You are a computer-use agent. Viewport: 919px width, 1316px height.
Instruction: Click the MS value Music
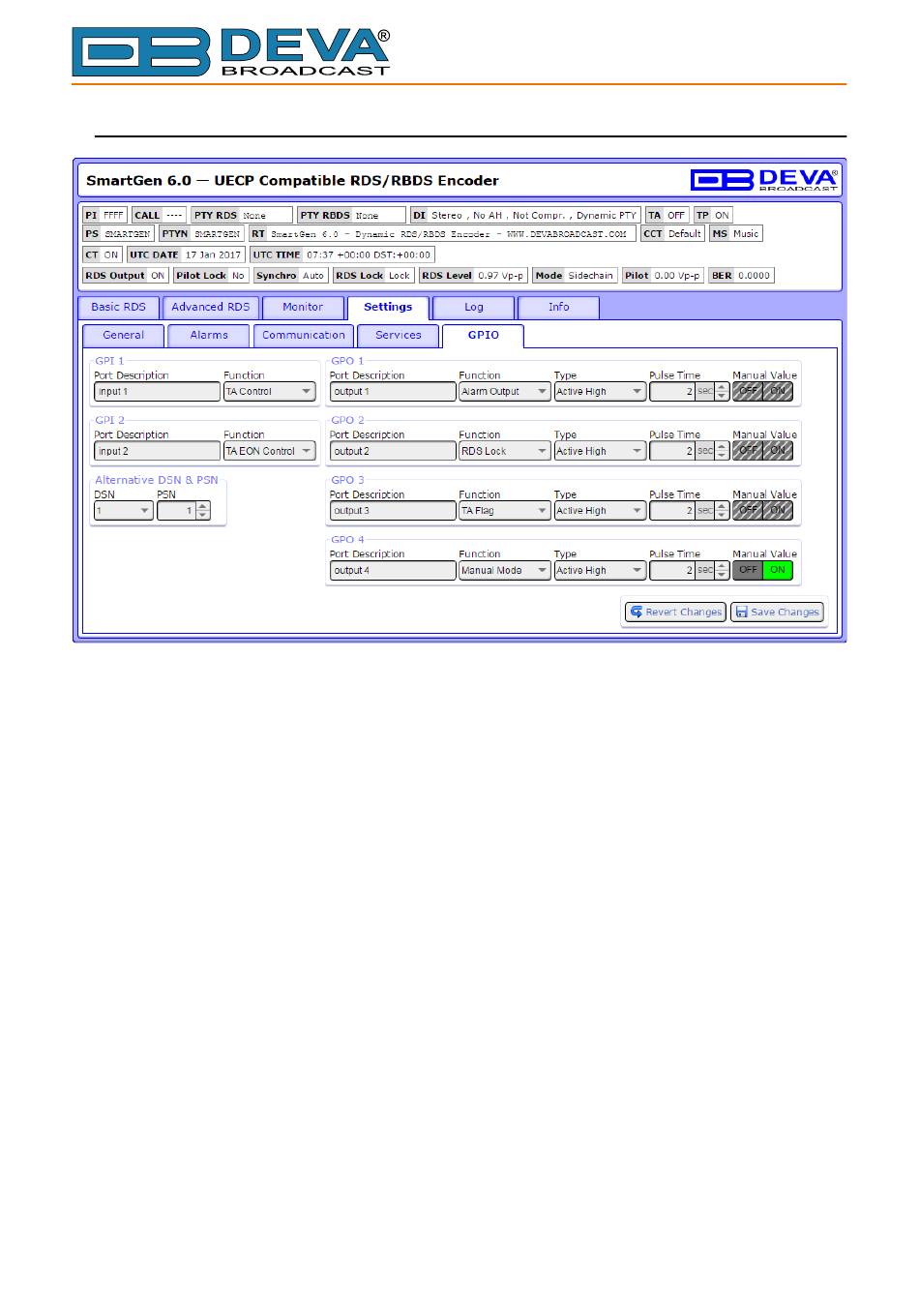point(746,233)
